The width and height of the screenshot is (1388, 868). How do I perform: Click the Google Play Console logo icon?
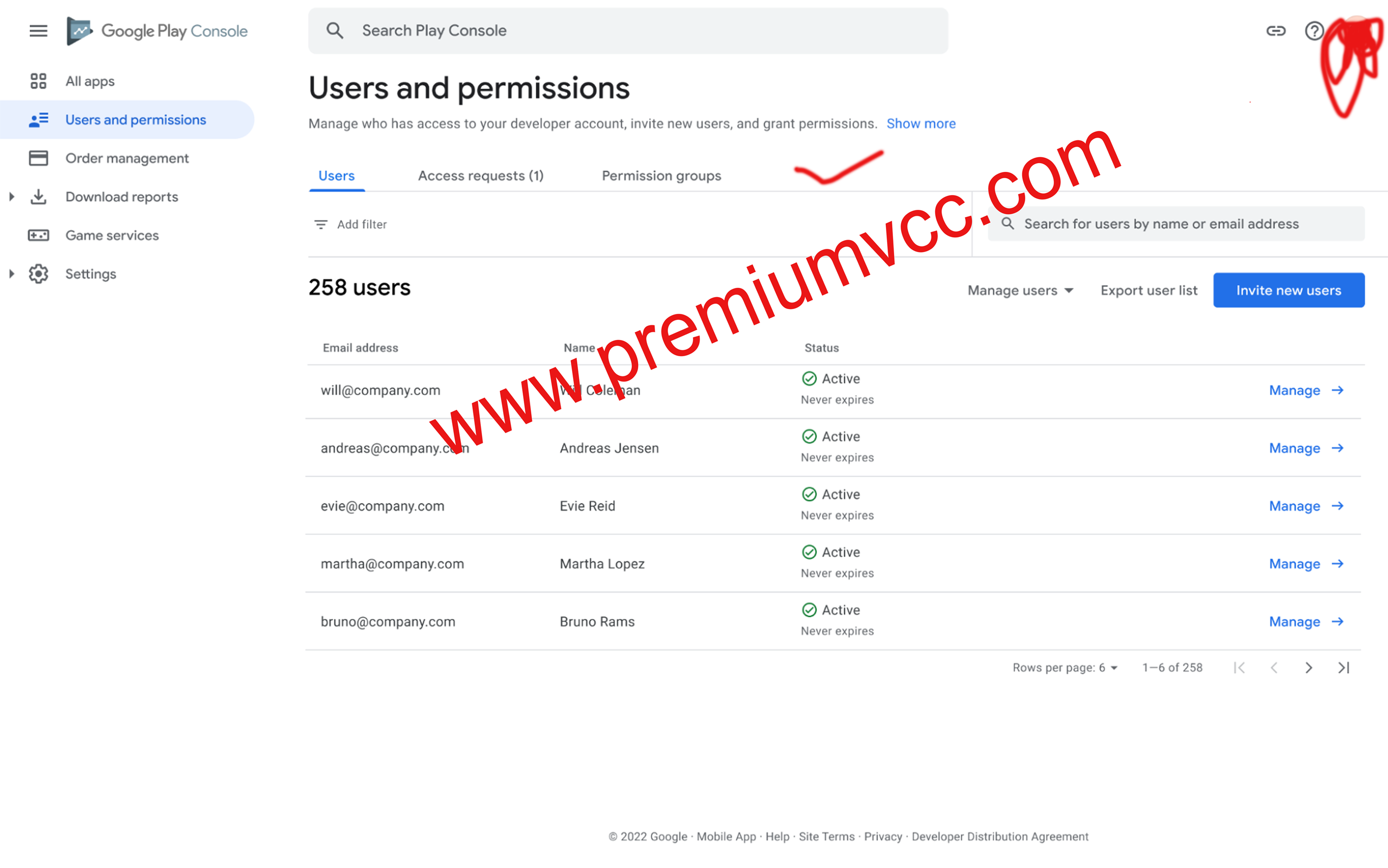click(79, 30)
